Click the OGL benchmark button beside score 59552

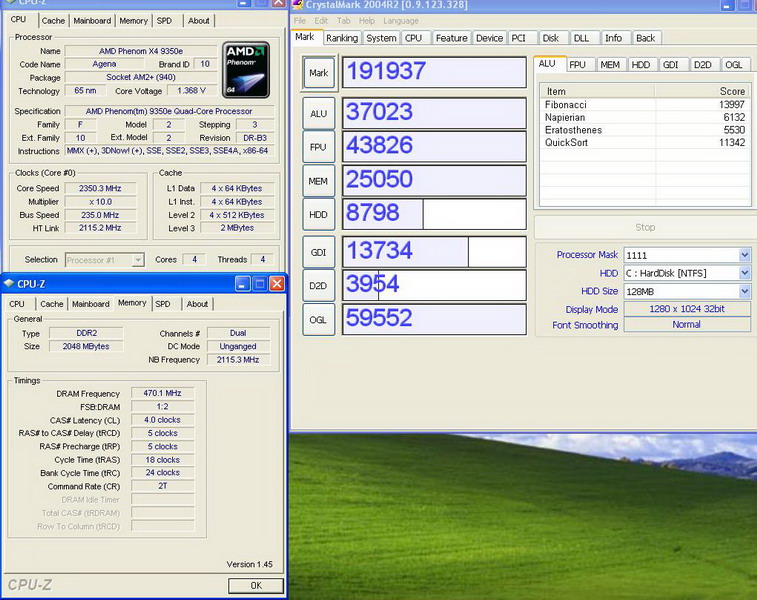[318, 319]
